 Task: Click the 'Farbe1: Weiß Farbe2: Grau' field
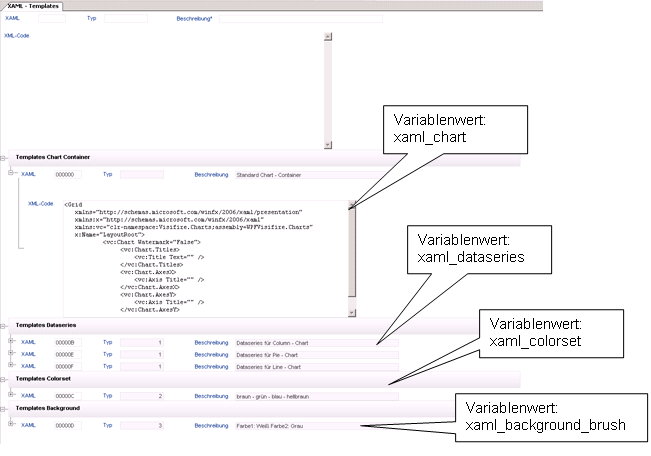317,426
